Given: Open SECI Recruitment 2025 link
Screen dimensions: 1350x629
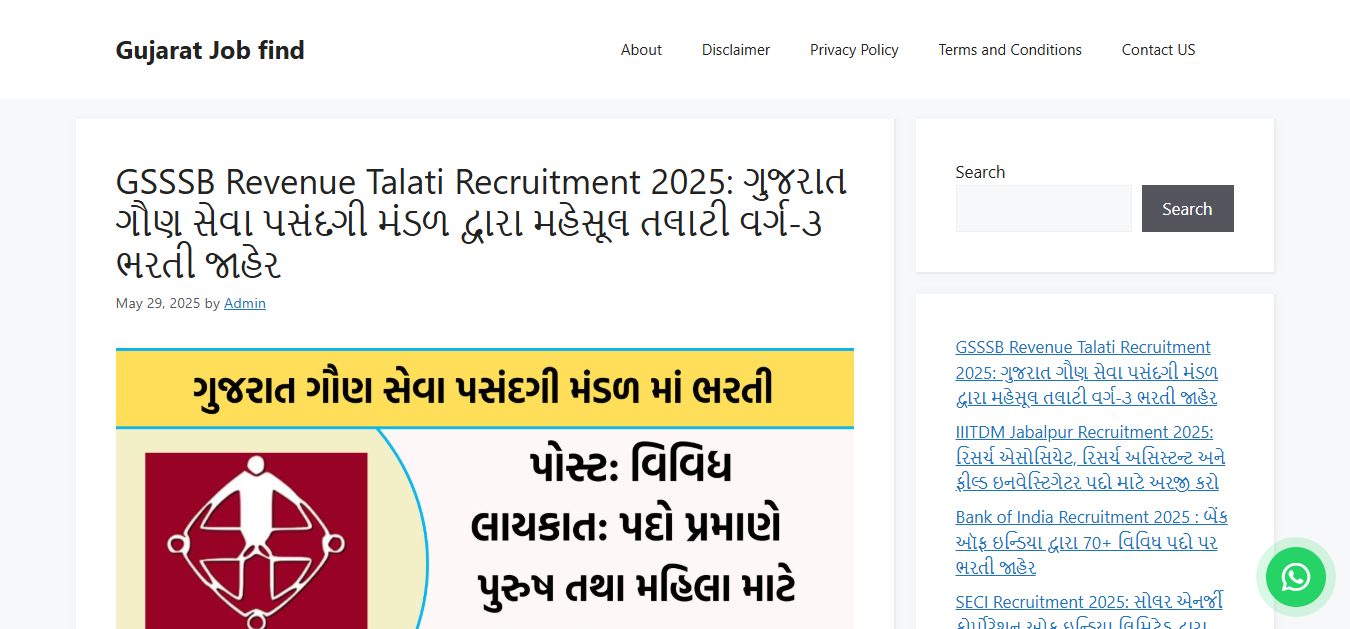Looking at the screenshot, I should [1089, 612].
